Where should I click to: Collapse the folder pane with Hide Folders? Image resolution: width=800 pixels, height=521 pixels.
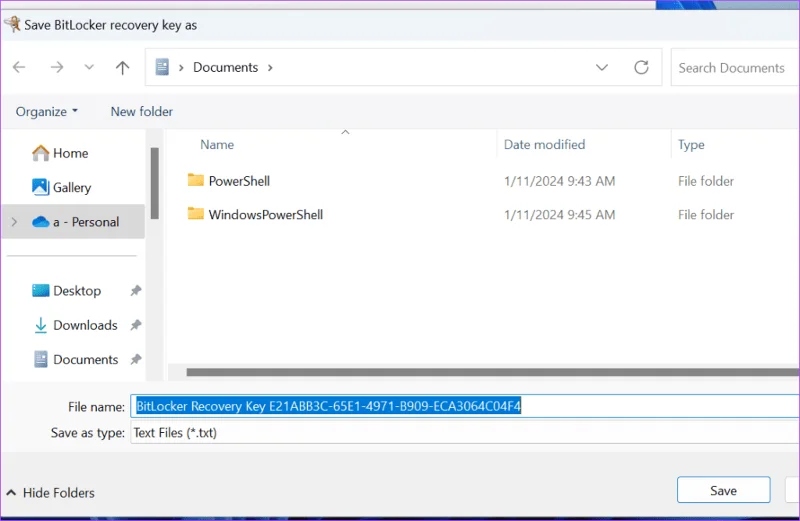(x=51, y=493)
